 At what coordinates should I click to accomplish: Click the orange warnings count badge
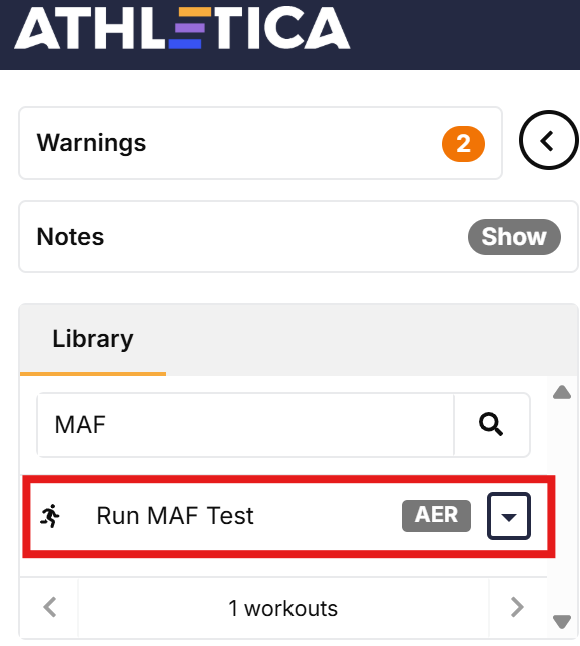pos(463,144)
